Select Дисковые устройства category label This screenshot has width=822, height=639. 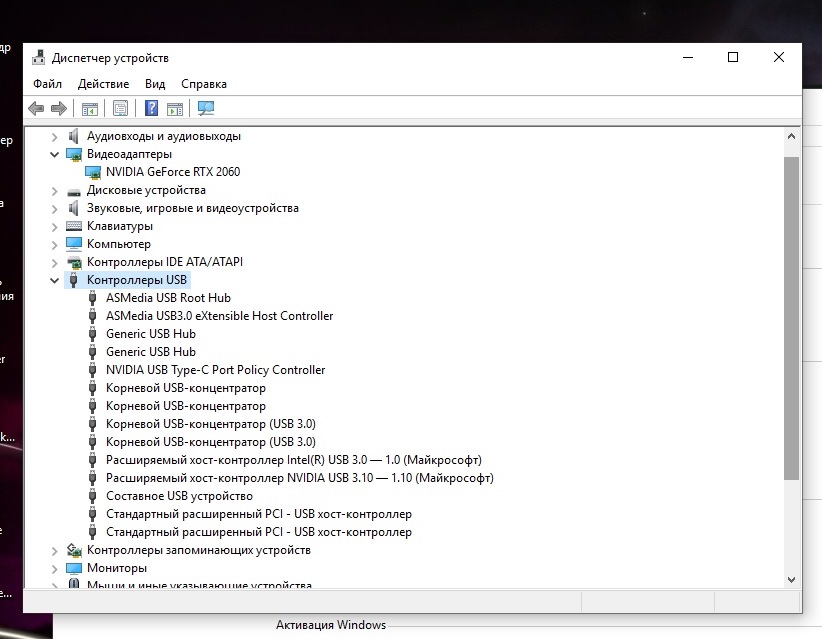coord(146,190)
